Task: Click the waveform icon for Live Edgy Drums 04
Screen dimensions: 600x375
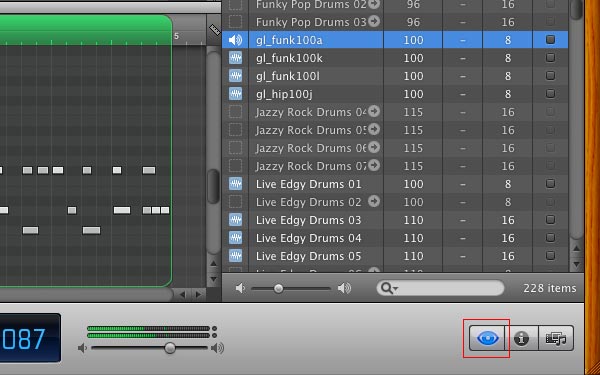Action: (235, 238)
